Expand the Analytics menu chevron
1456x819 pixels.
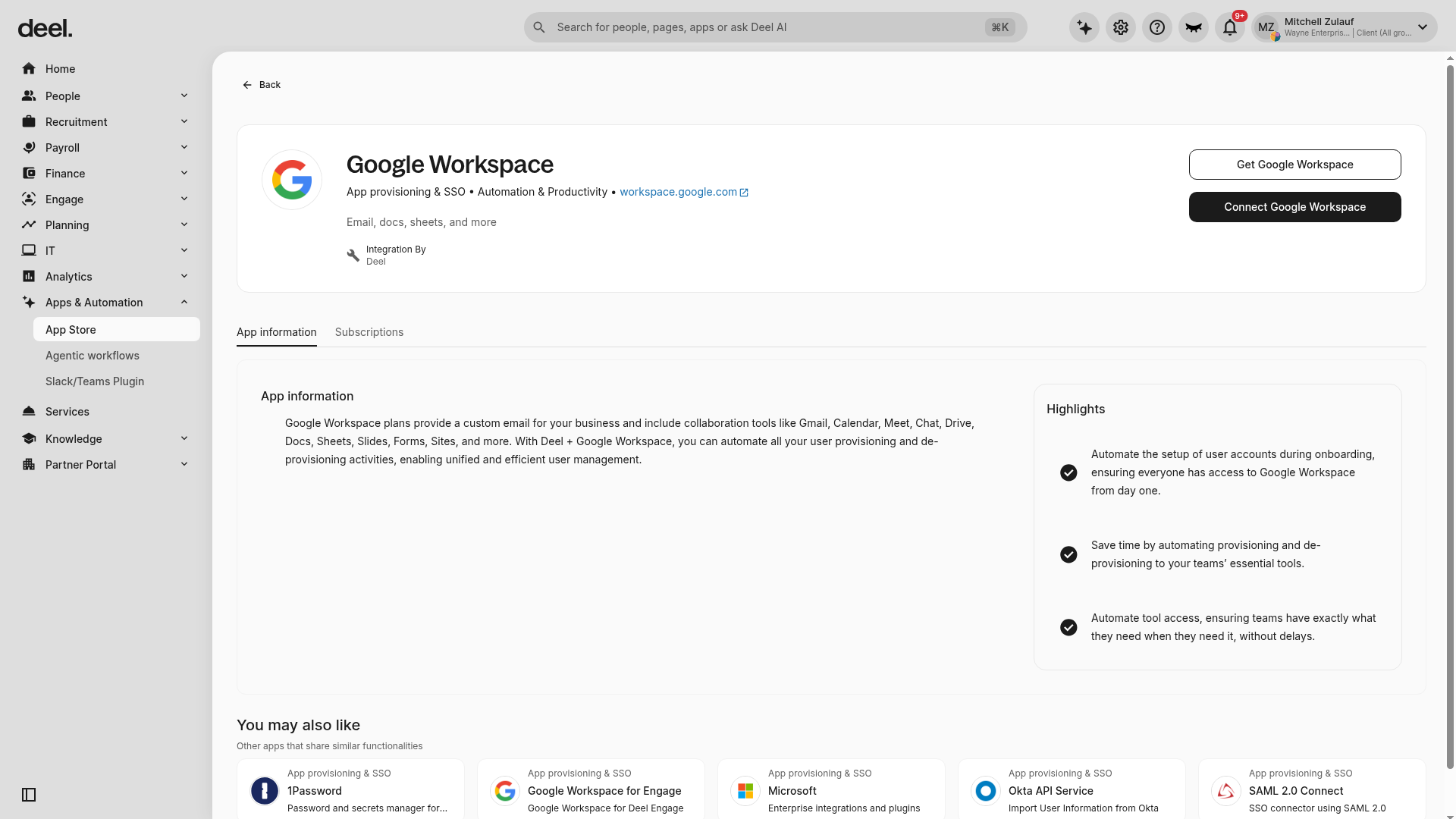point(184,276)
